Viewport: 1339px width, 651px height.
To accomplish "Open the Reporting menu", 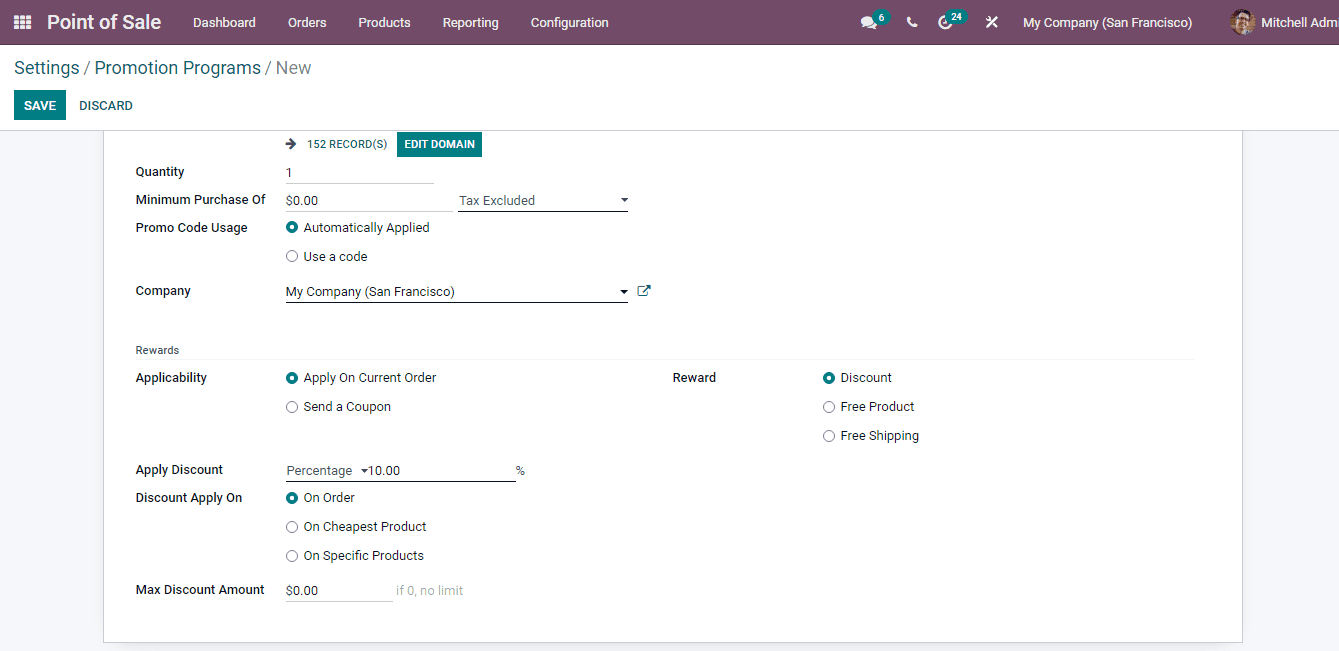I will point(470,22).
